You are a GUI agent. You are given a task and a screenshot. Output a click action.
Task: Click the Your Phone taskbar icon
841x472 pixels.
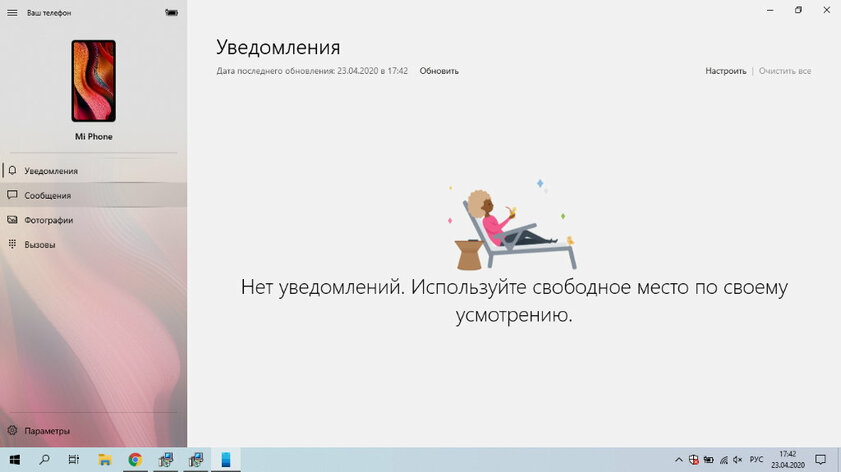click(226, 460)
